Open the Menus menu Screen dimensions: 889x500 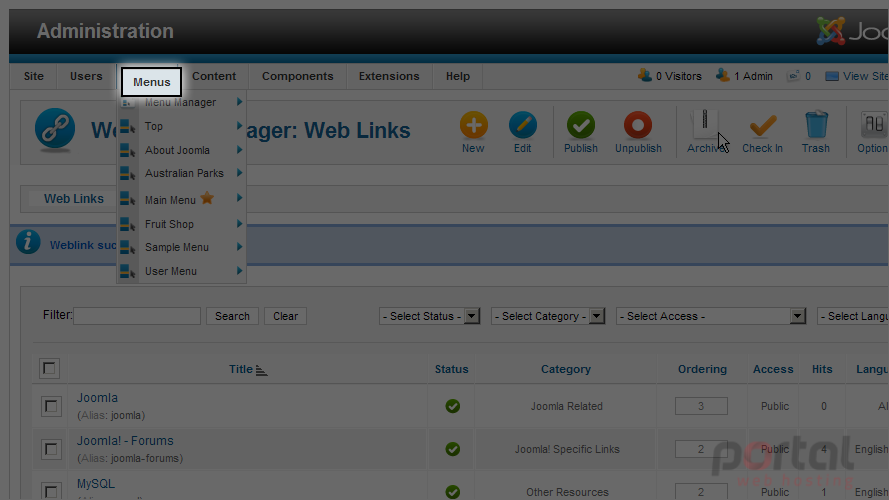click(x=151, y=82)
